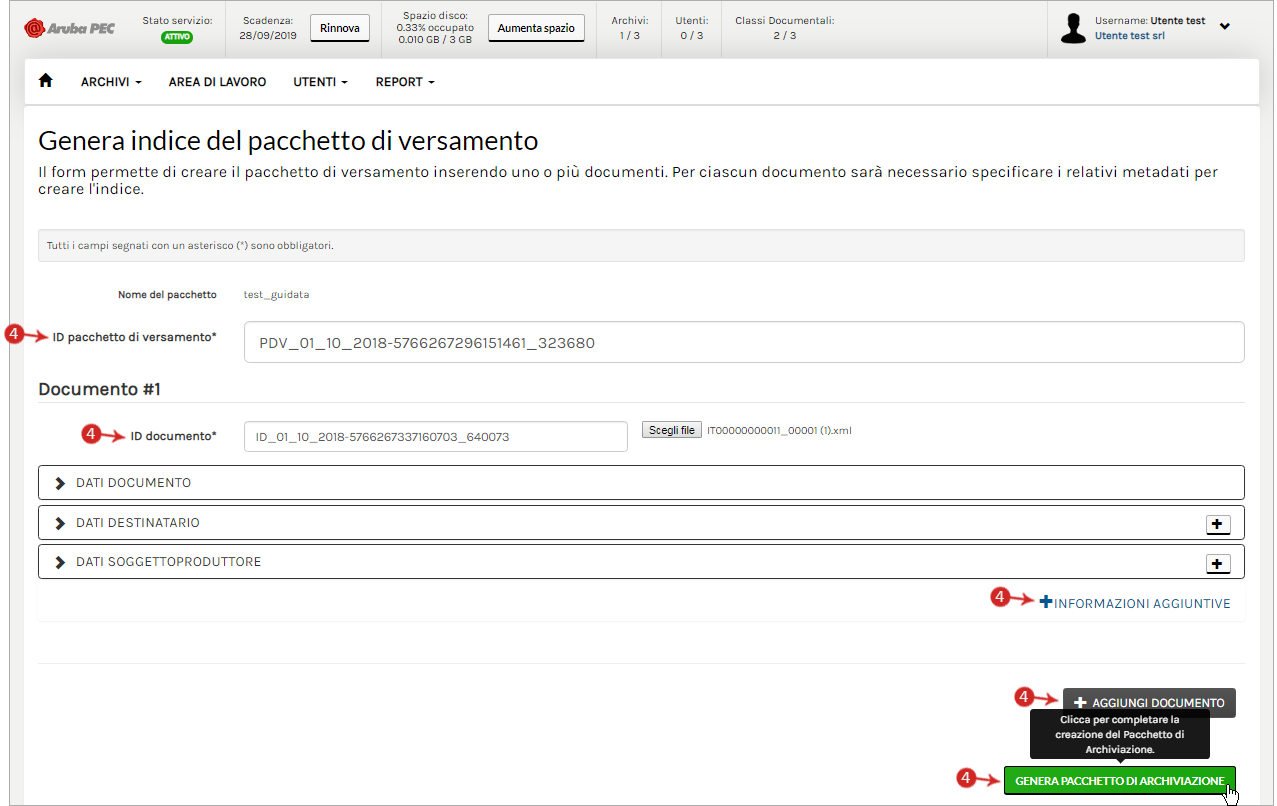Focus the ID pacchetto di versamento field
Screen dimensions: 1277x806
pos(744,342)
